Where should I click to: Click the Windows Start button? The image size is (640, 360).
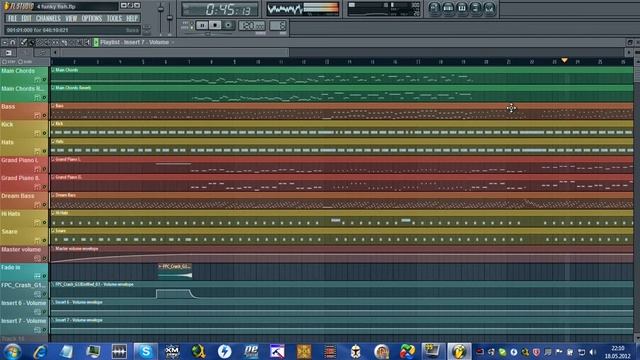[12, 351]
